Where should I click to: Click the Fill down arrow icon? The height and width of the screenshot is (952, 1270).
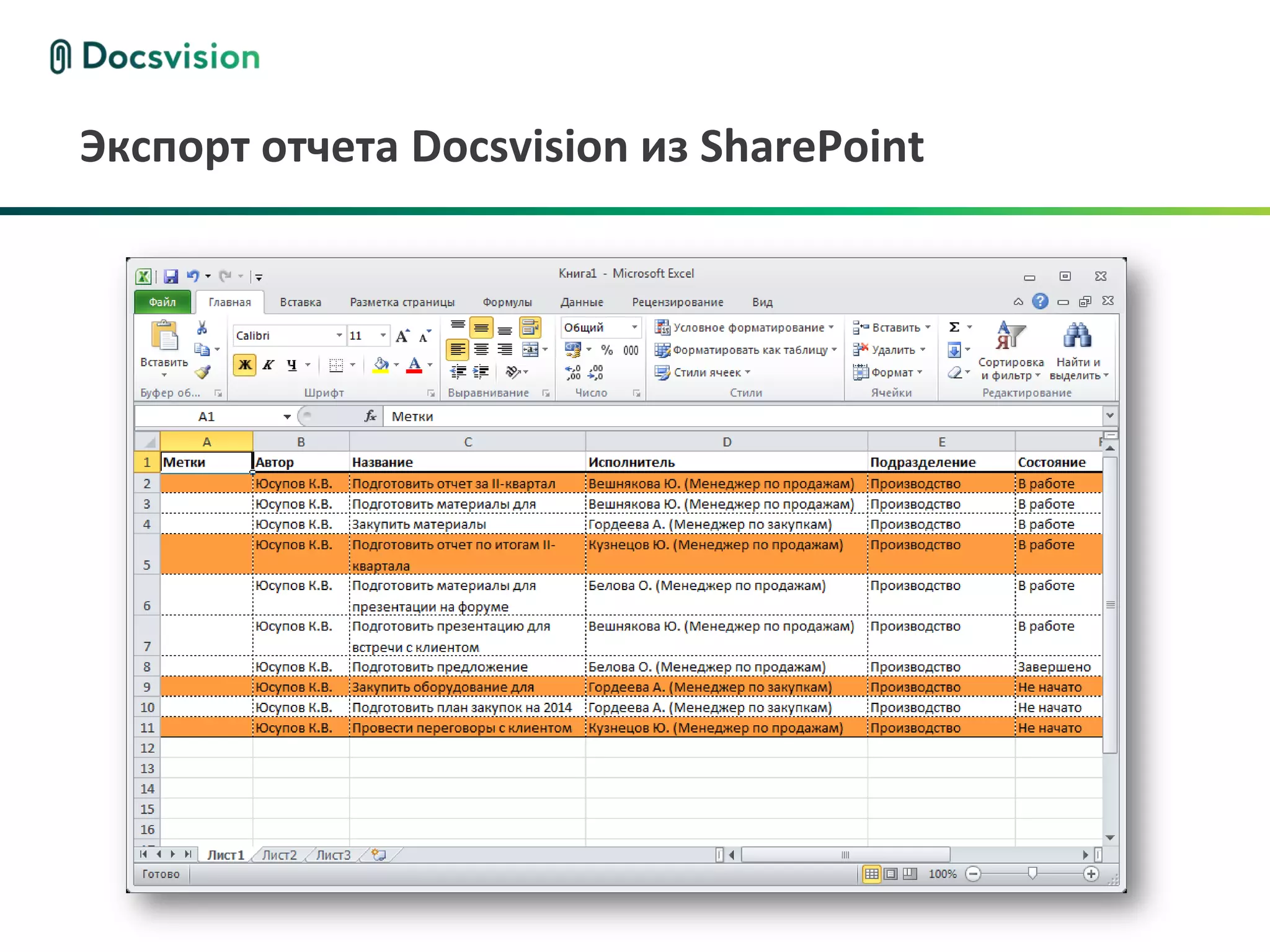click(x=954, y=350)
